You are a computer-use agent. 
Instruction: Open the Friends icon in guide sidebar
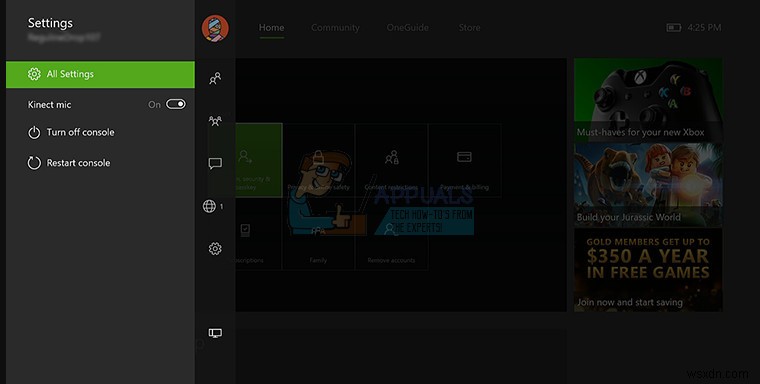(x=215, y=78)
